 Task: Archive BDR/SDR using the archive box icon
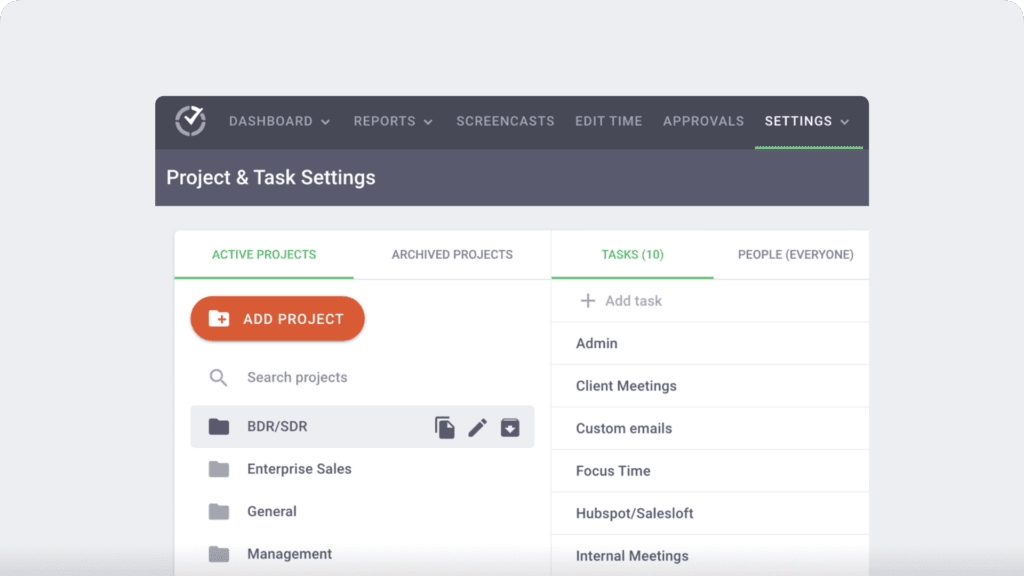[511, 427]
